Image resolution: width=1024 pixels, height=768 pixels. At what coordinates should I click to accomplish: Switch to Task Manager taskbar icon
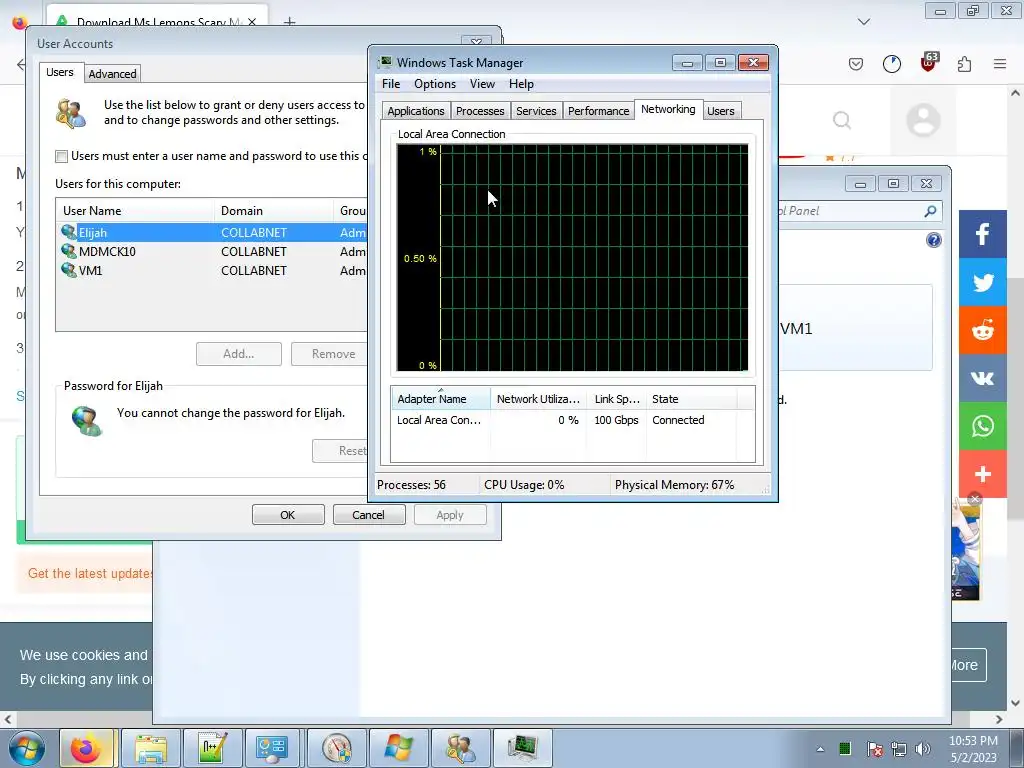522,748
